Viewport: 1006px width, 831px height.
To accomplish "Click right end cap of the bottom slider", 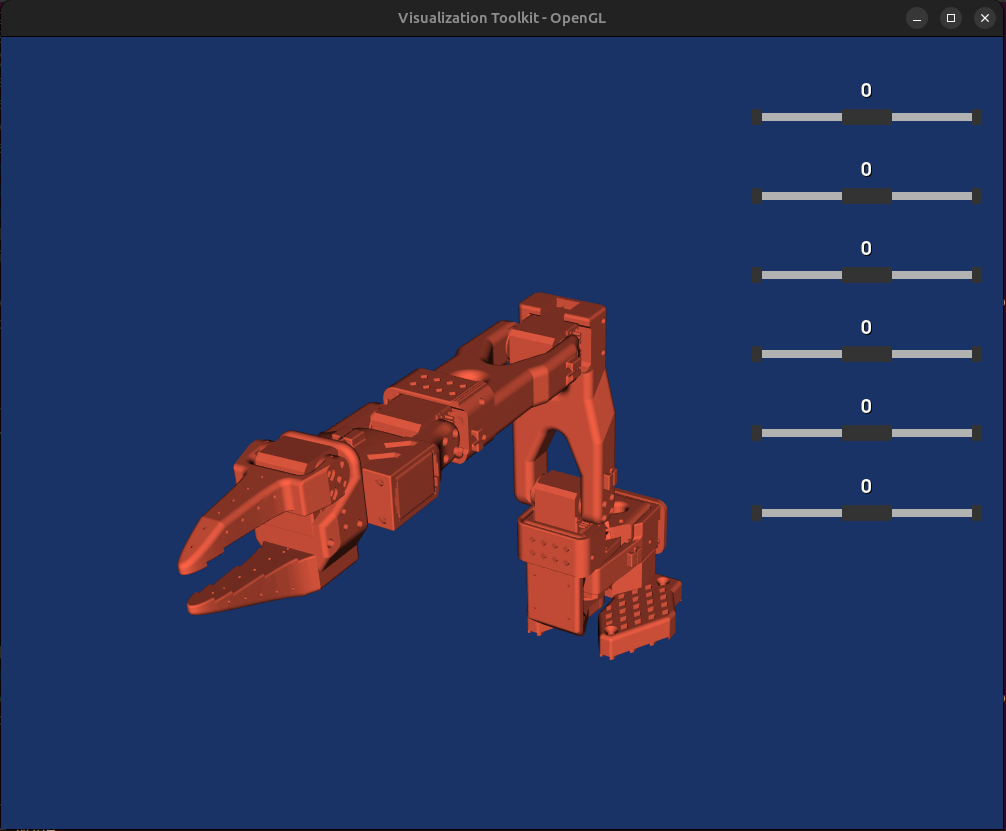I will 976,513.
